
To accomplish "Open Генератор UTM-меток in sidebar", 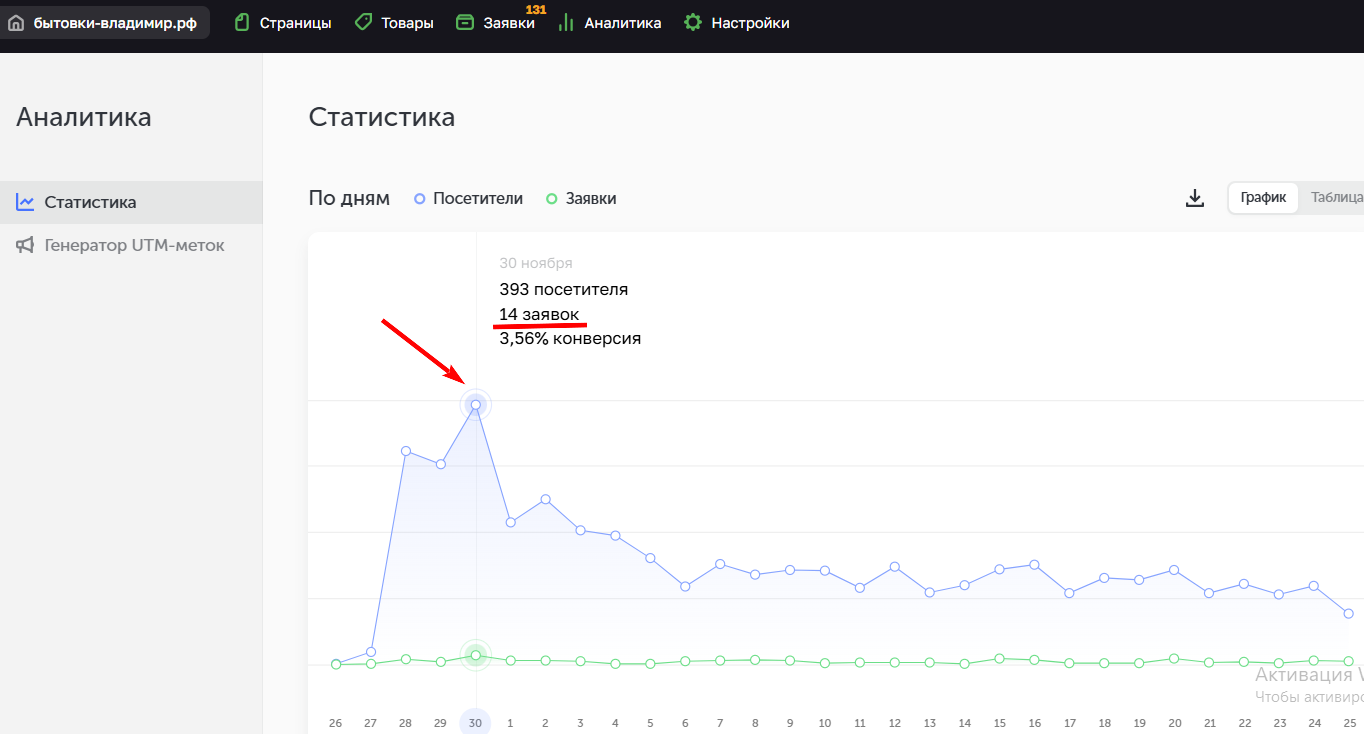I will (x=134, y=245).
